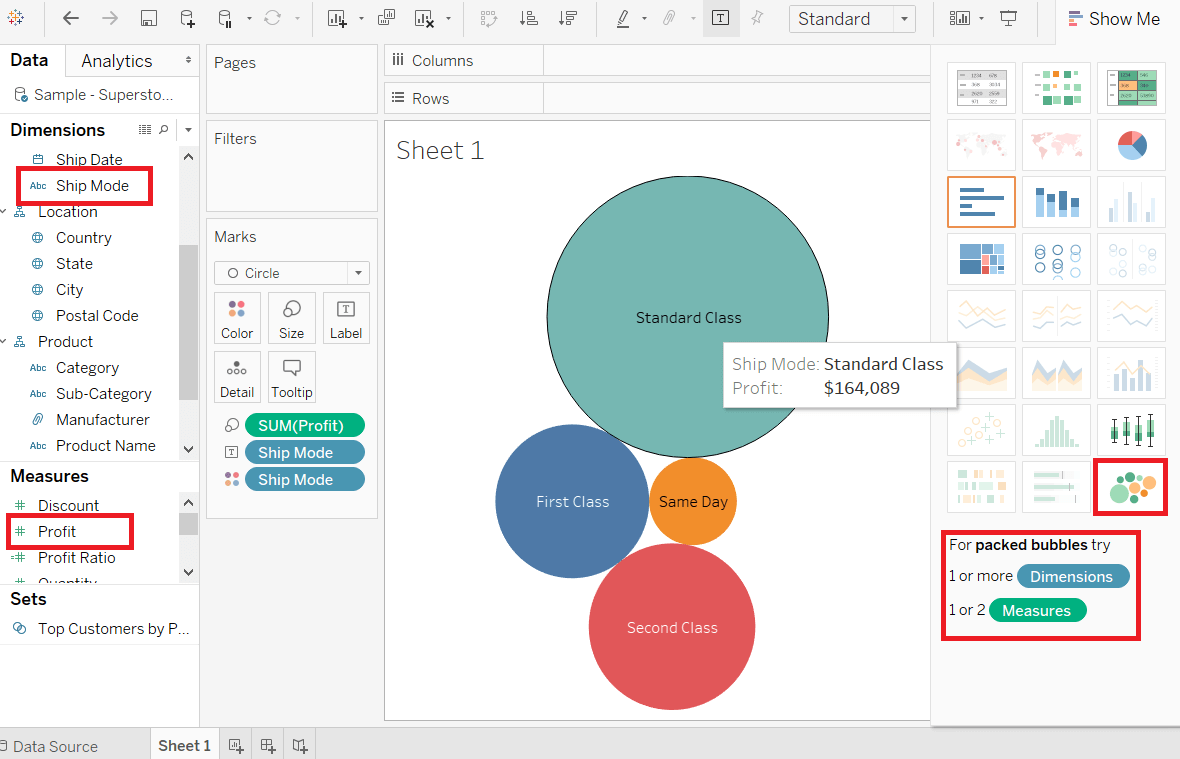Select the pie chart in Show Me
The width and height of the screenshot is (1180, 759).
tap(1132, 145)
